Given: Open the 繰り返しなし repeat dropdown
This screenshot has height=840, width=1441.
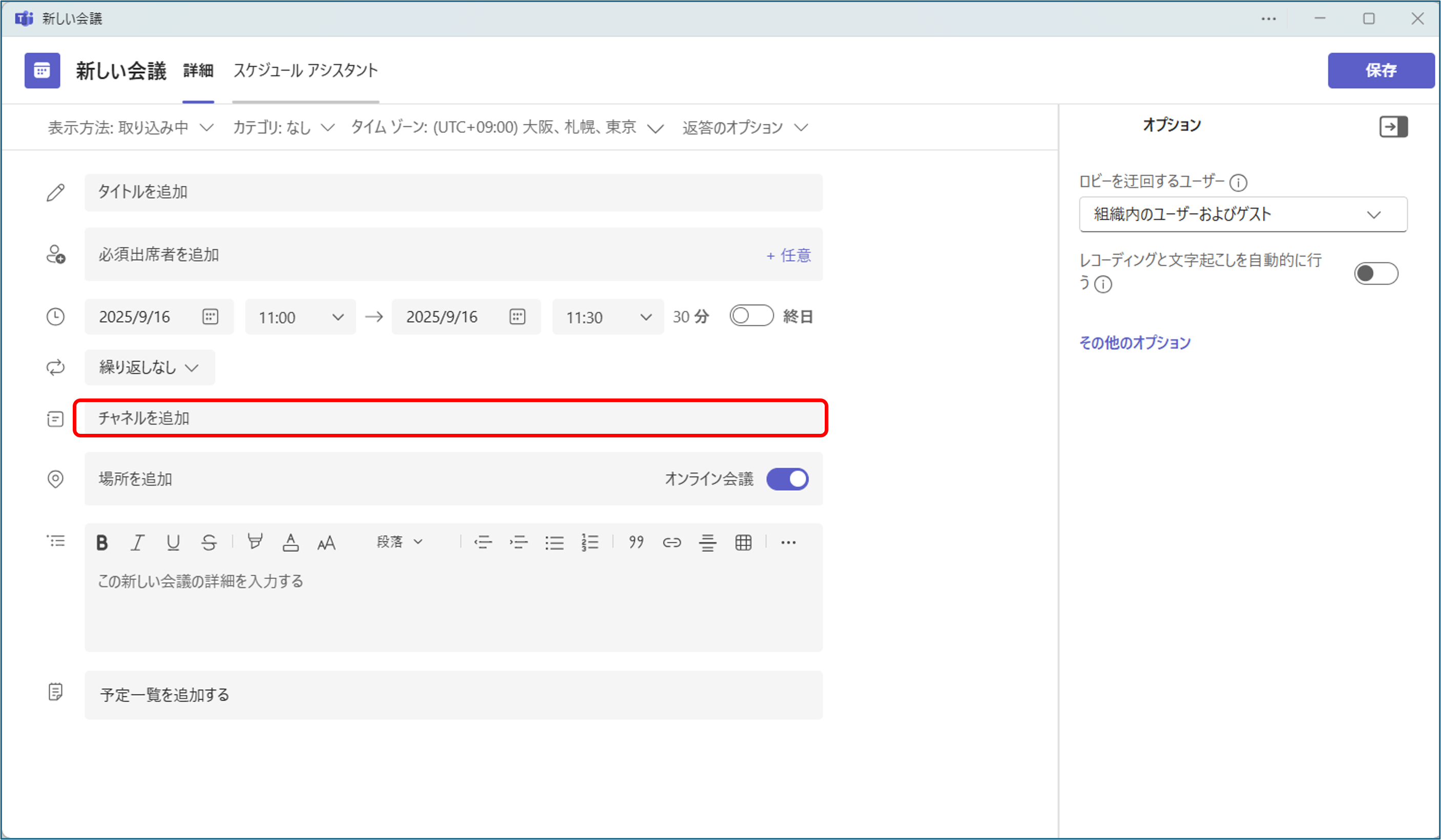Looking at the screenshot, I should [x=149, y=367].
